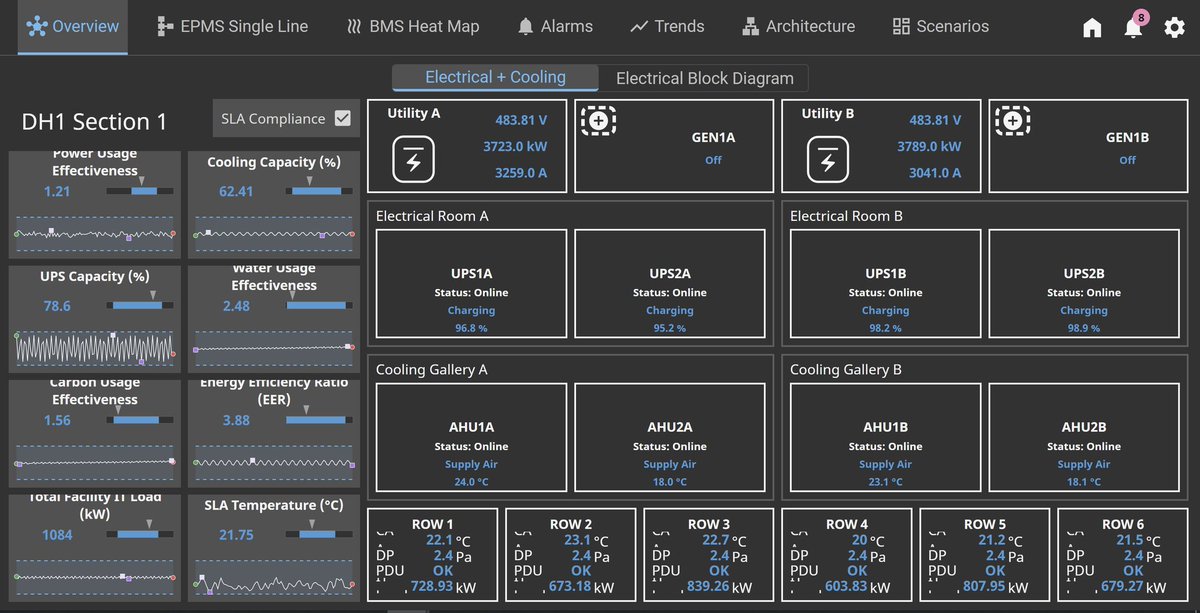Click the Utility A power bolt icon
Image resolution: width=1200 pixels, height=613 pixels.
(413, 160)
